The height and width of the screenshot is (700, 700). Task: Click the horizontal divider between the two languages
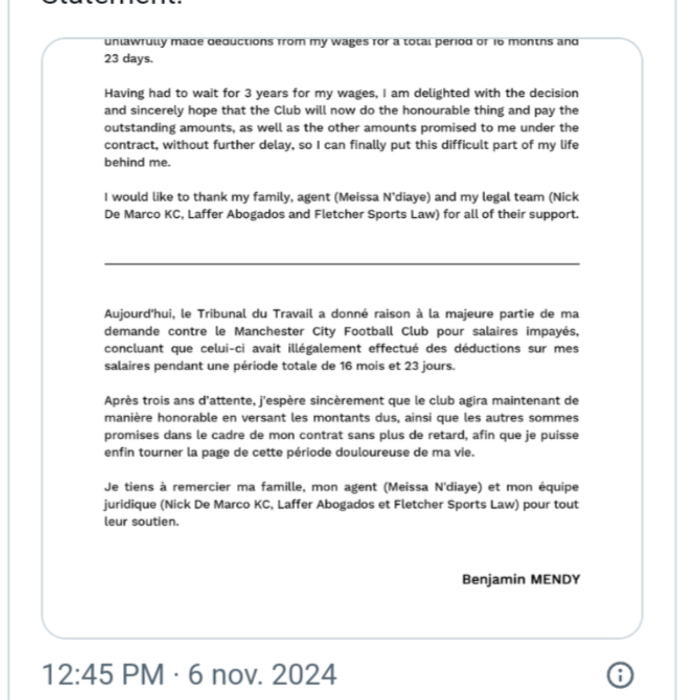coord(341,263)
